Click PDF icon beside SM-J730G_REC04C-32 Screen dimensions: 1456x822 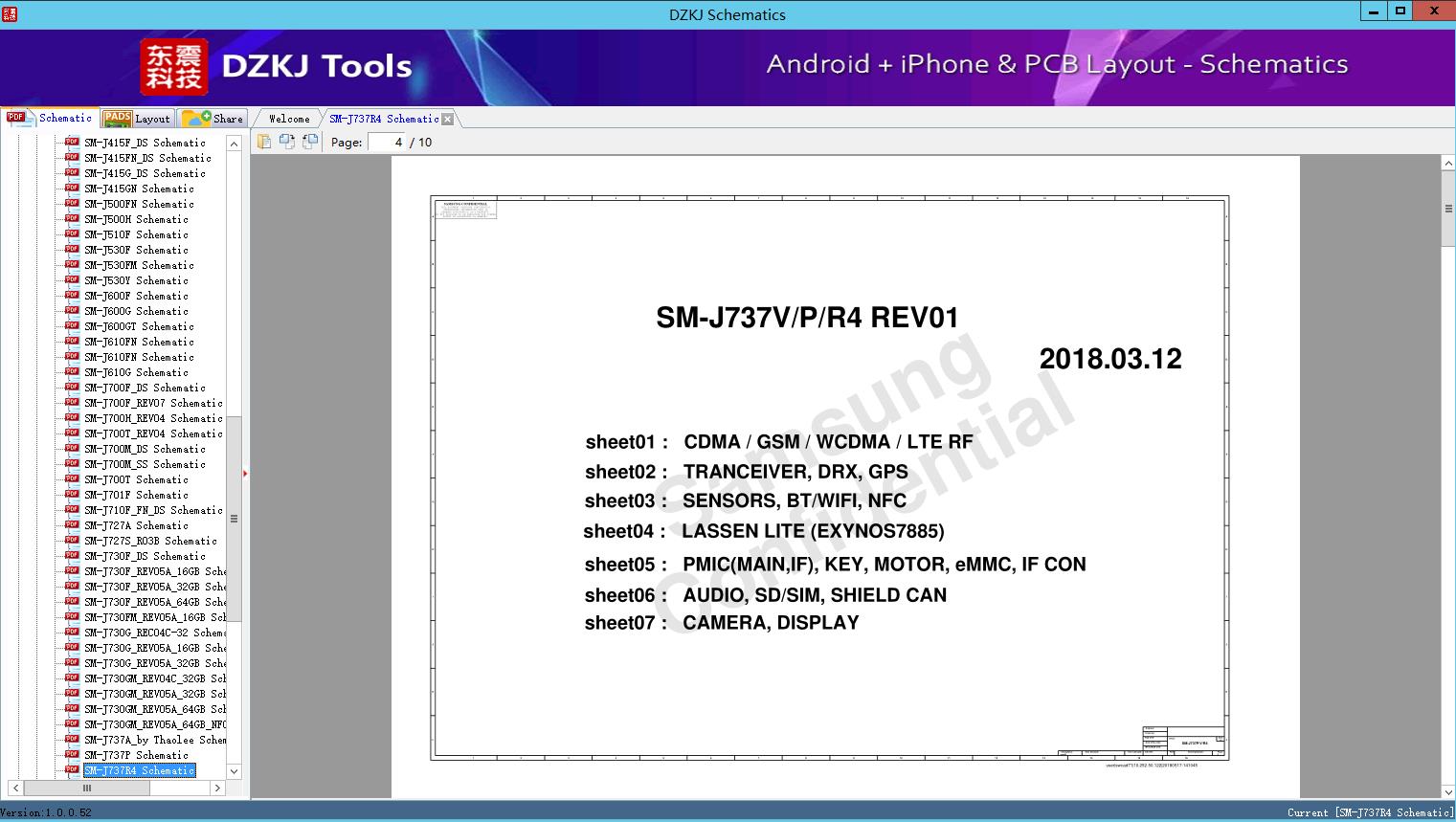click(72, 632)
